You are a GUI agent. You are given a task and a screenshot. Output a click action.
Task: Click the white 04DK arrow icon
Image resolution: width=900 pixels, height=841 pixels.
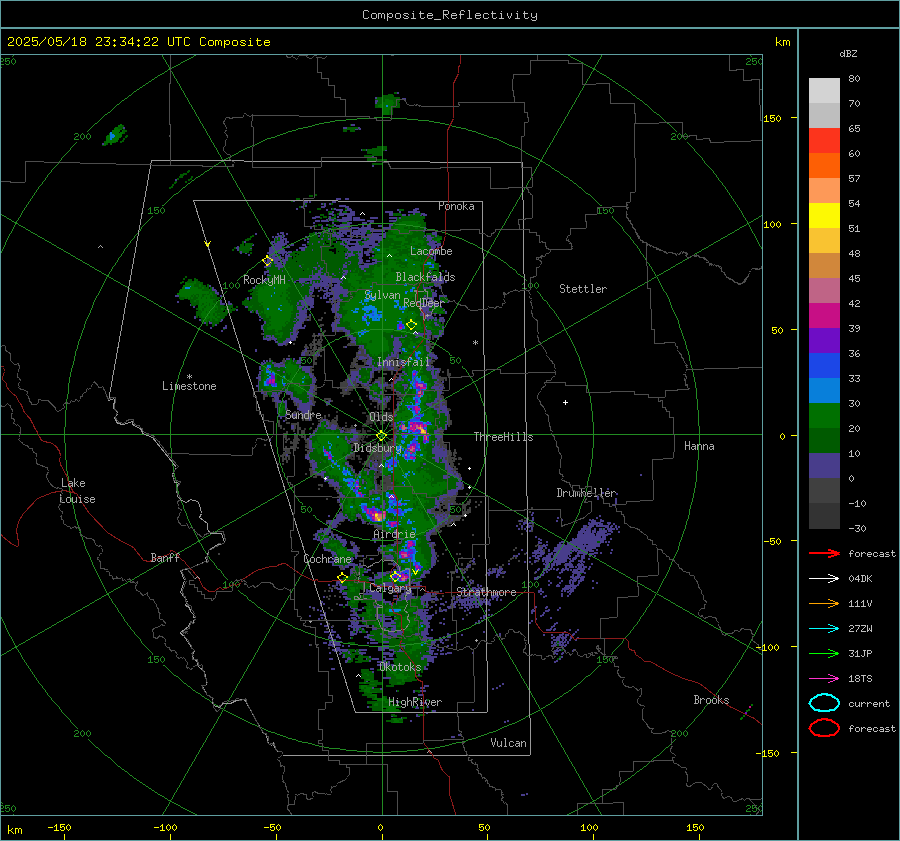pyautogui.click(x=824, y=579)
